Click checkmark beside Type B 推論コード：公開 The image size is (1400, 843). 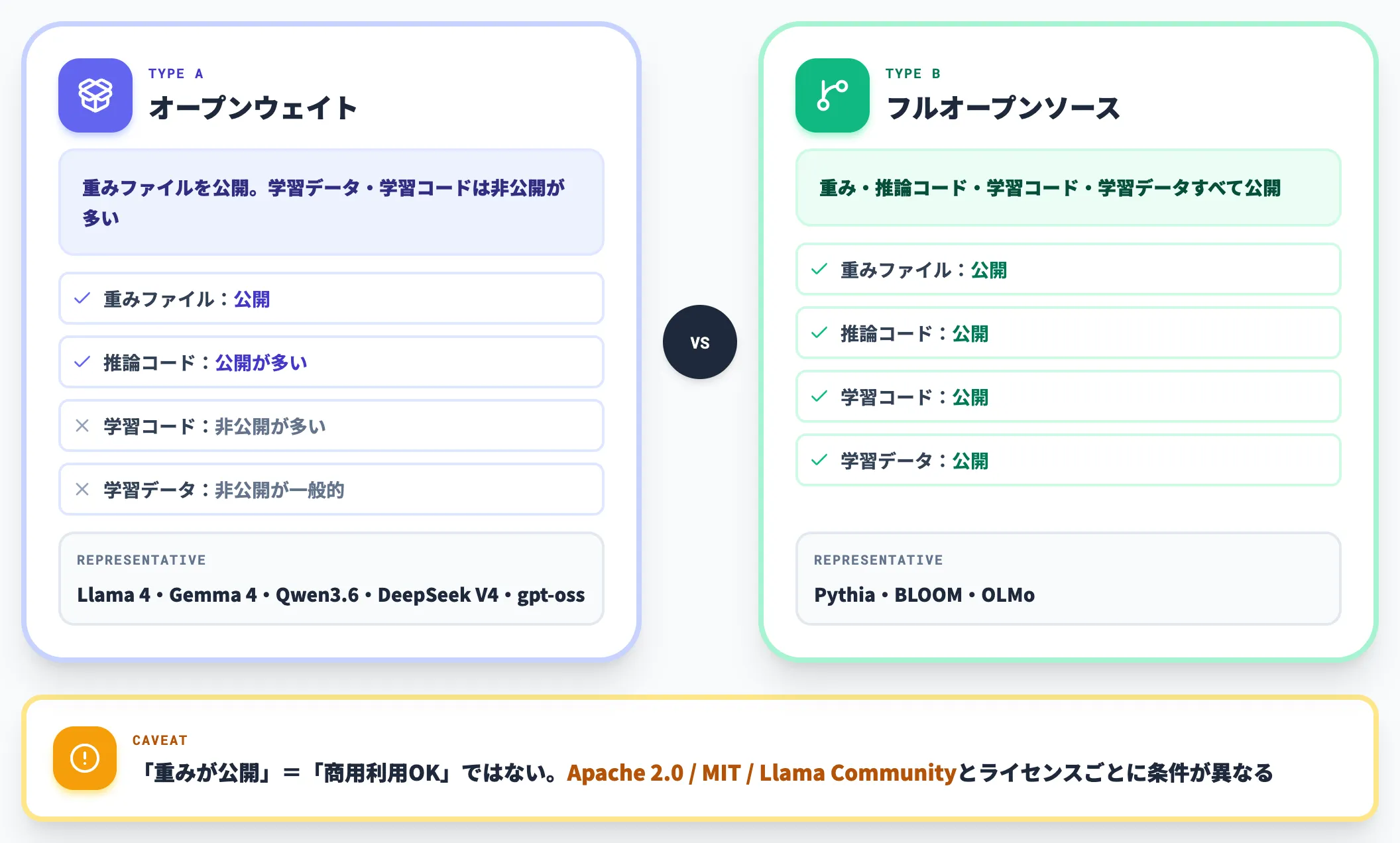[819, 333]
